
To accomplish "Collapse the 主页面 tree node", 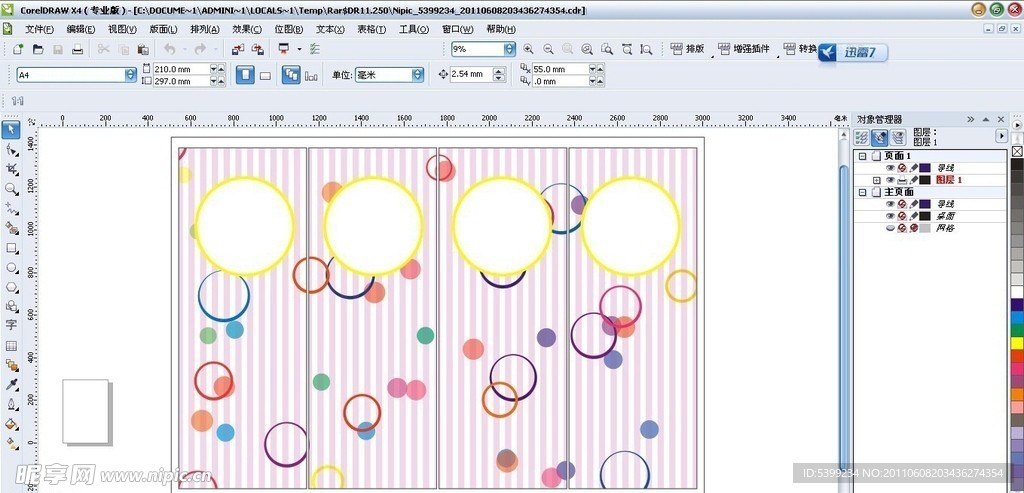I will [862, 192].
